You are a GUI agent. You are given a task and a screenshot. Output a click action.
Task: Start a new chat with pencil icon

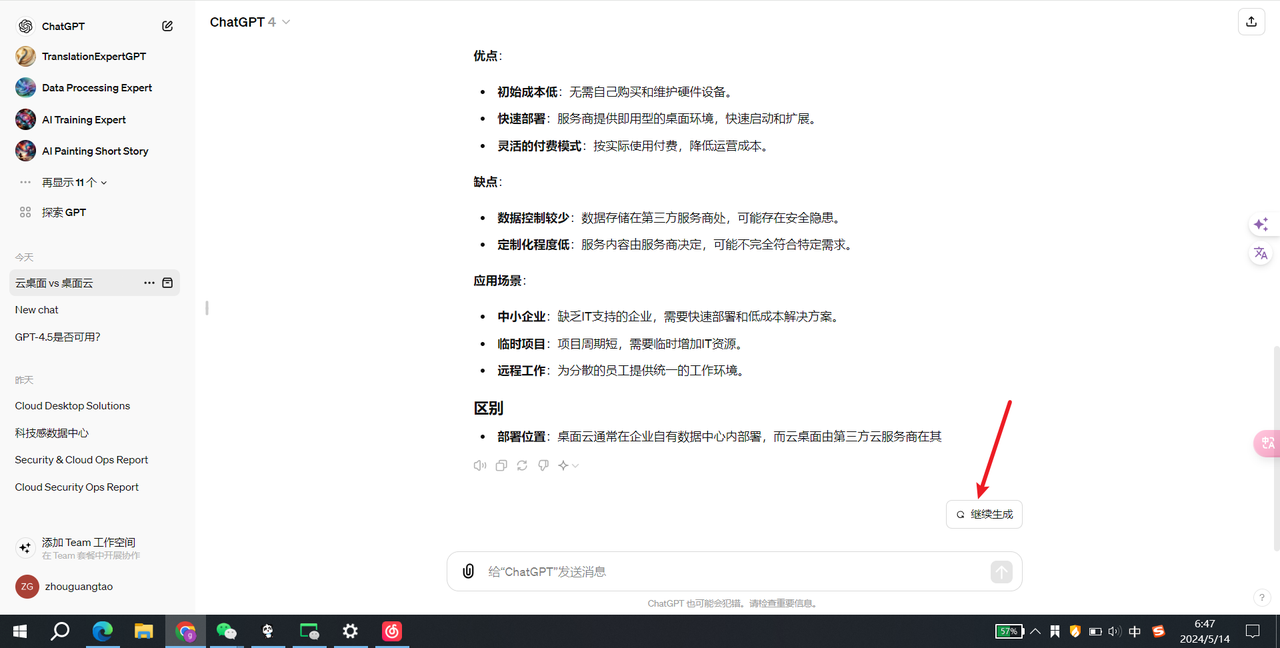pyautogui.click(x=167, y=25)
